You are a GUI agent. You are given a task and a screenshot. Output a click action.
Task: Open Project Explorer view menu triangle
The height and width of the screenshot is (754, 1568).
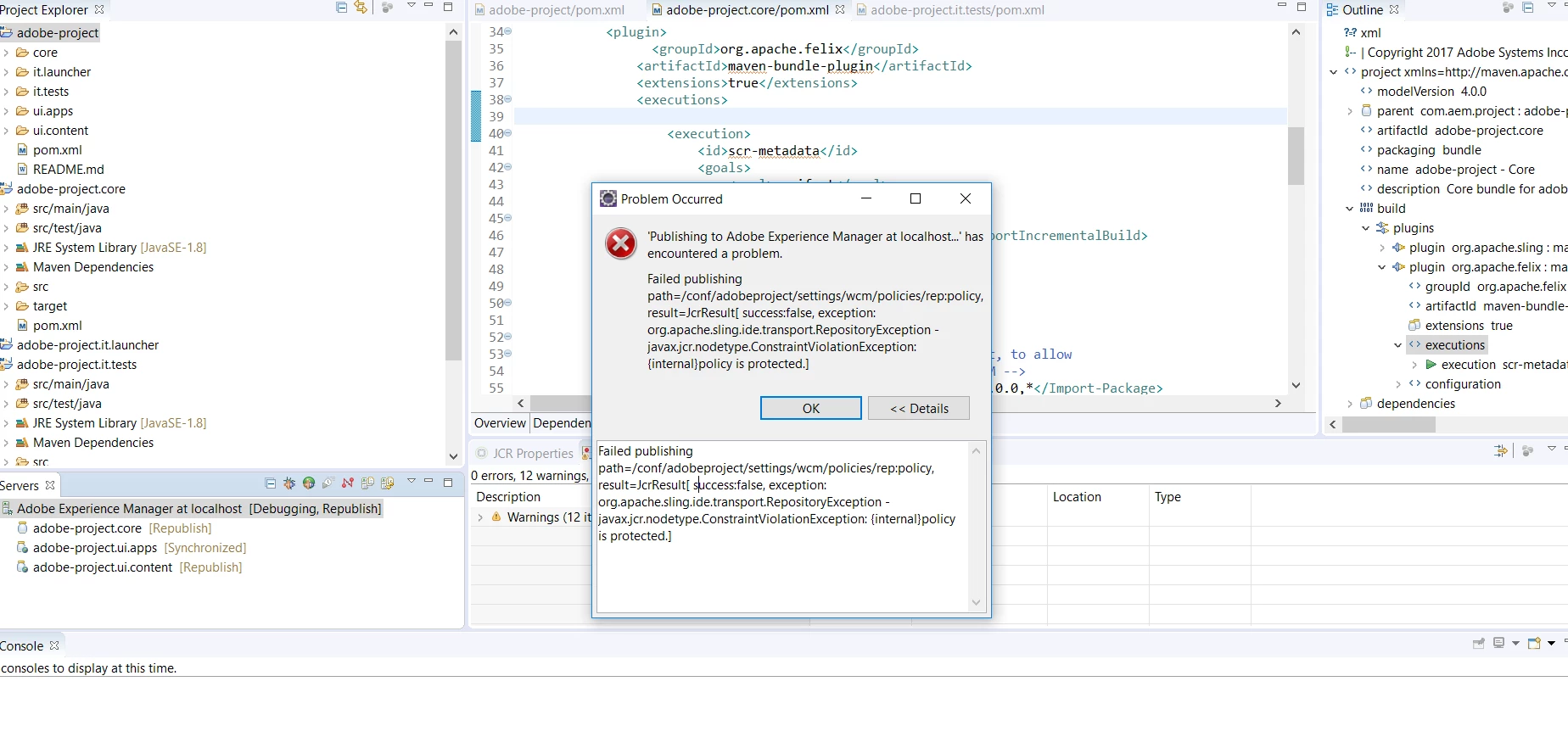[412, 6]
